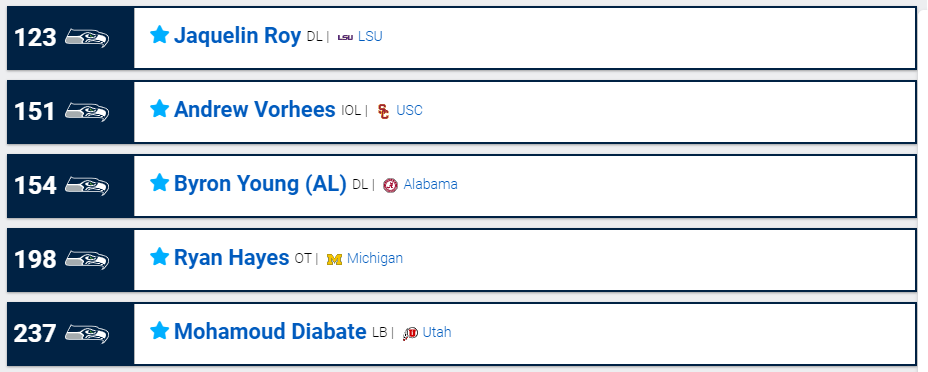Toggle the star next to Byron Young (AL)
928x372 pixels.
pos(159,183)
